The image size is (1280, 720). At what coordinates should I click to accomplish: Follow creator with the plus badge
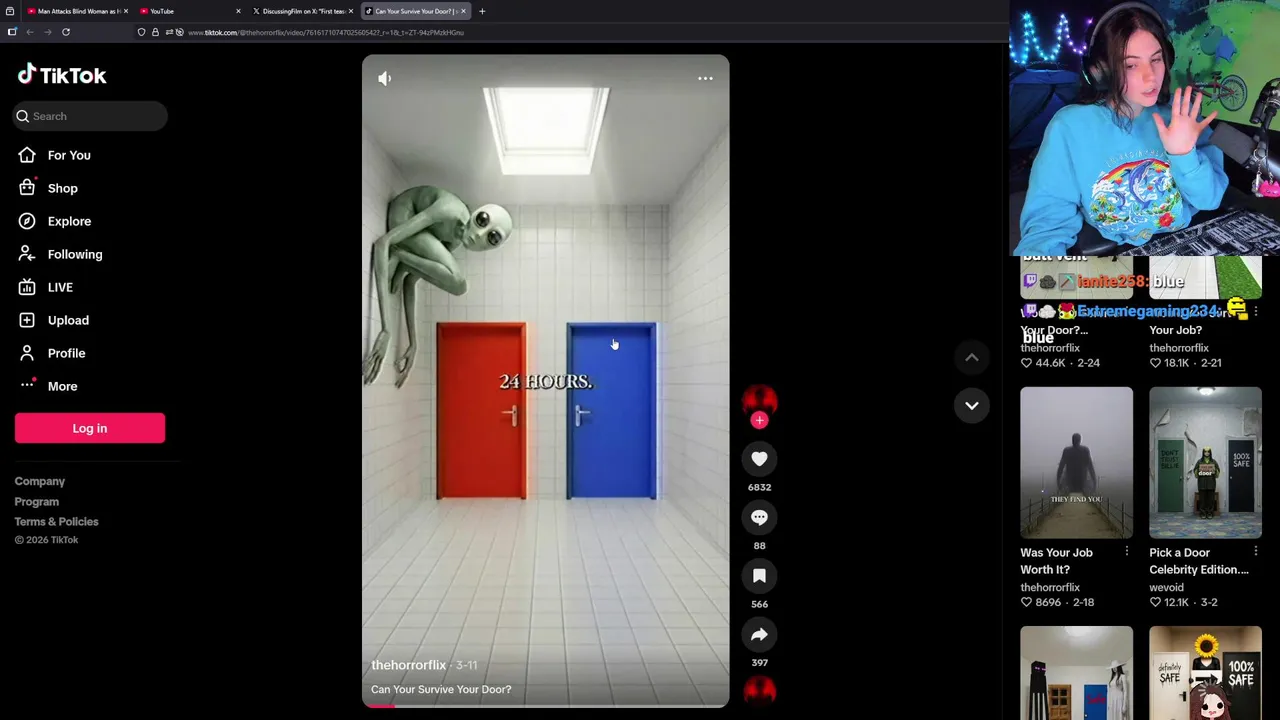point(759,420)
